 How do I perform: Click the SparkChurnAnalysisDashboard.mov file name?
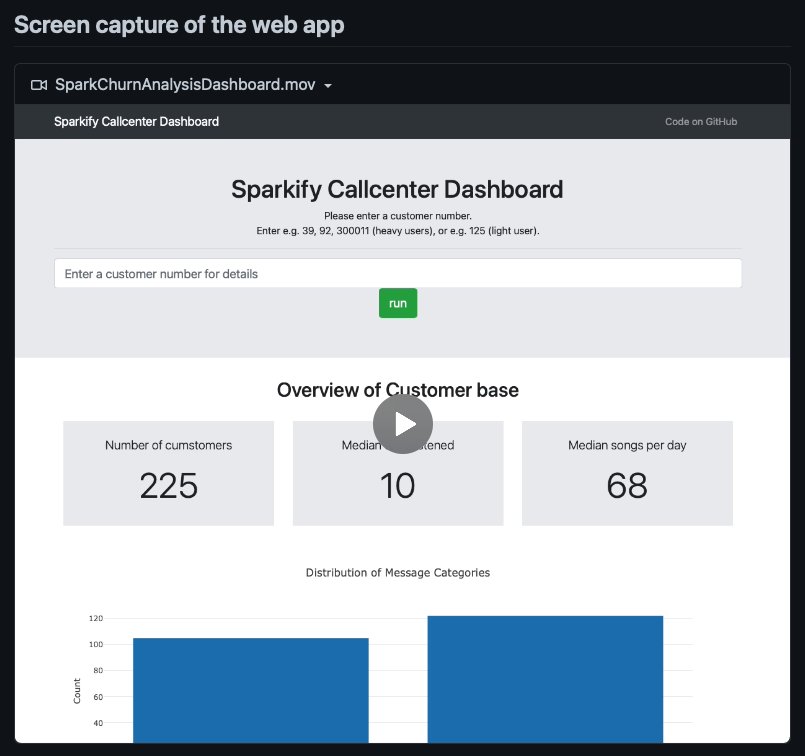(x=185, y=85)
